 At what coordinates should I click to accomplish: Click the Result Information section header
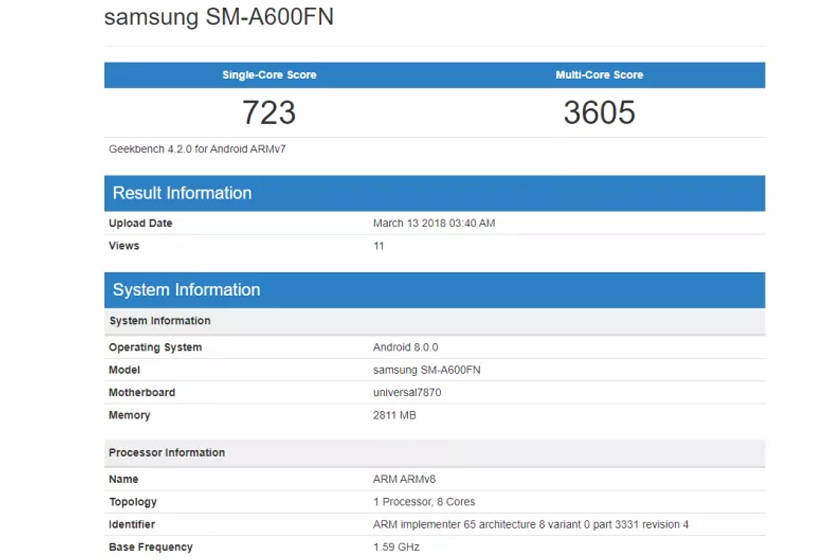pos(434,193)
